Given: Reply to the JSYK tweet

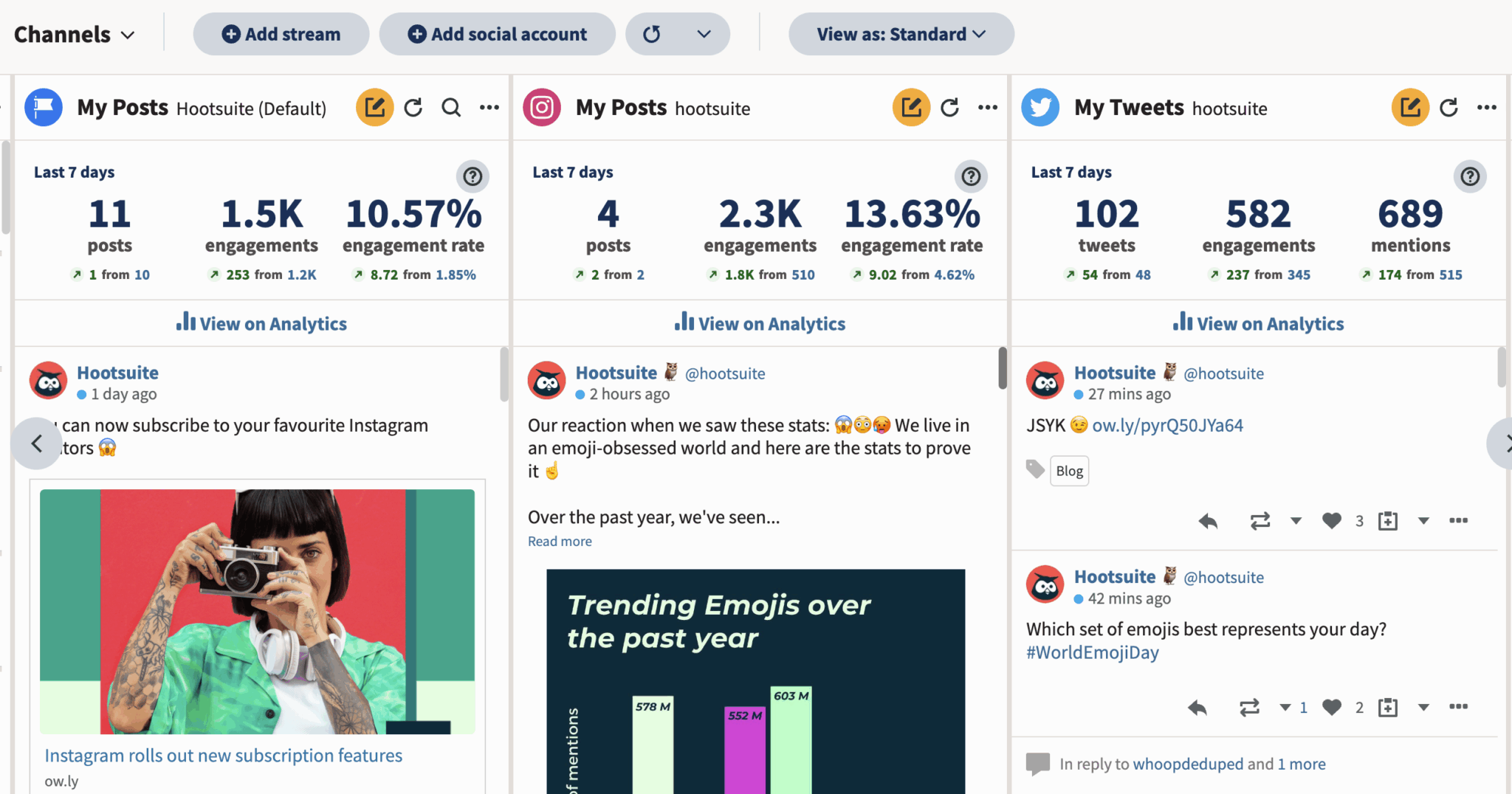Looking at the screenshot, I should point(1208,520).
